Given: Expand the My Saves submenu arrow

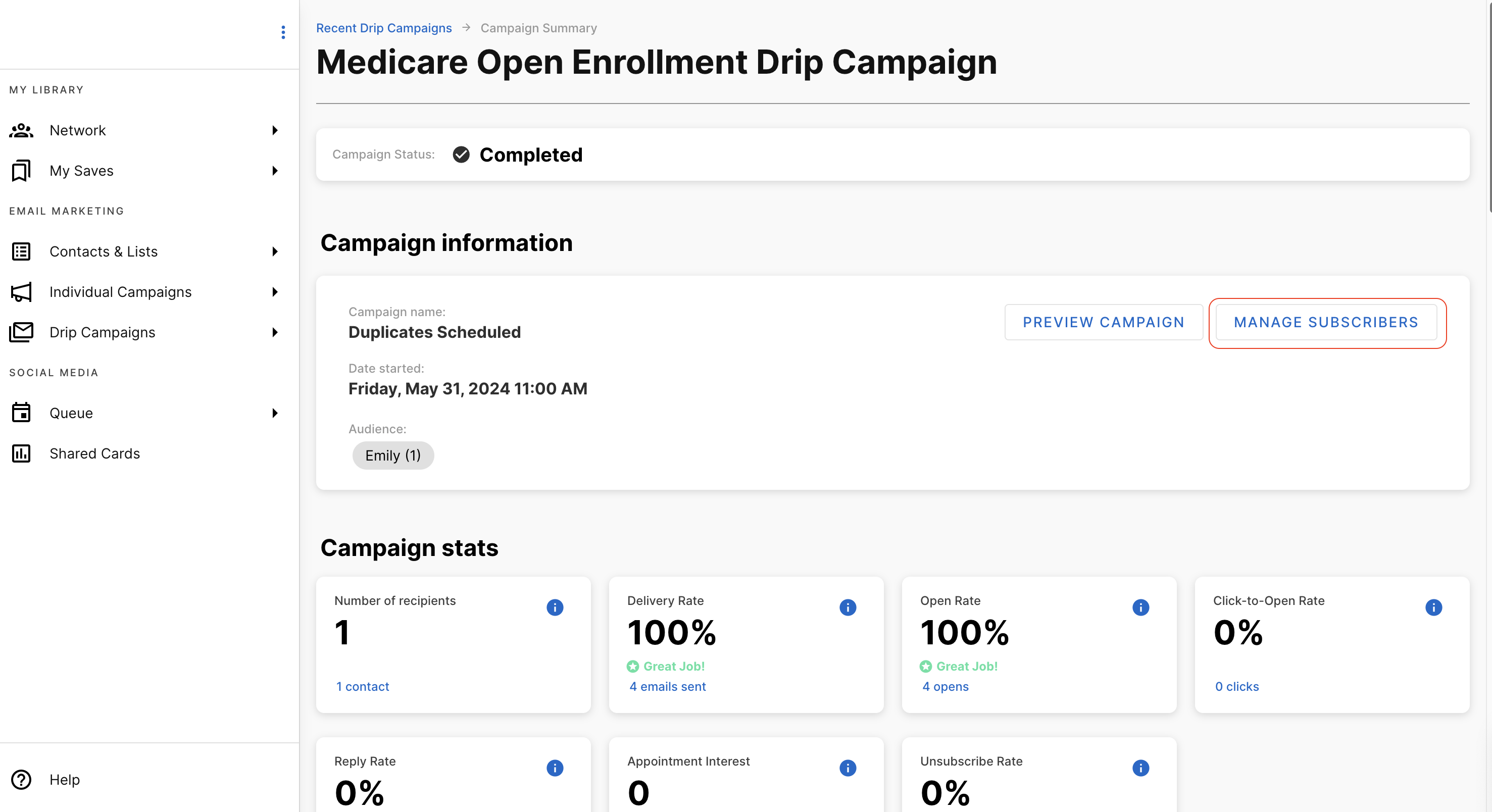Looking at the screenshot, I should [x=275, y=171].
